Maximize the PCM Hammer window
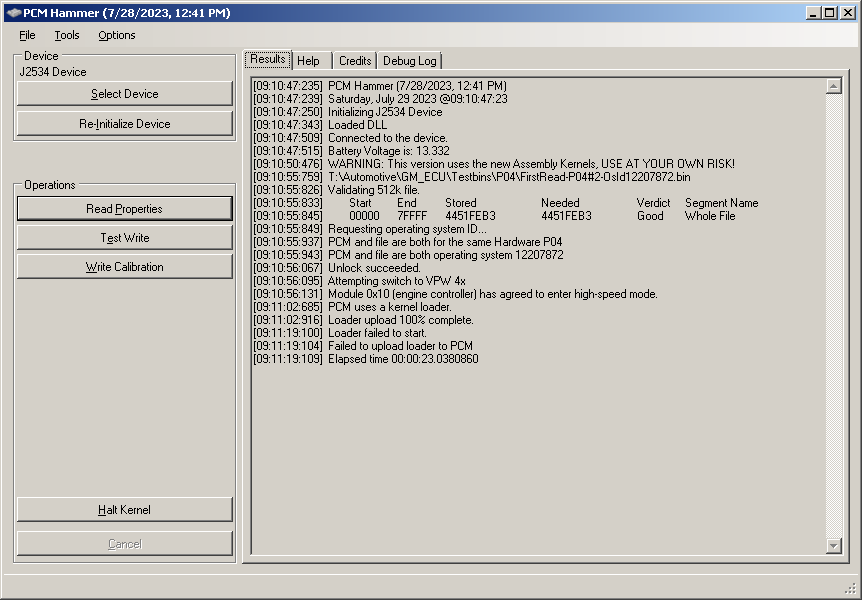 coord(830,13)
